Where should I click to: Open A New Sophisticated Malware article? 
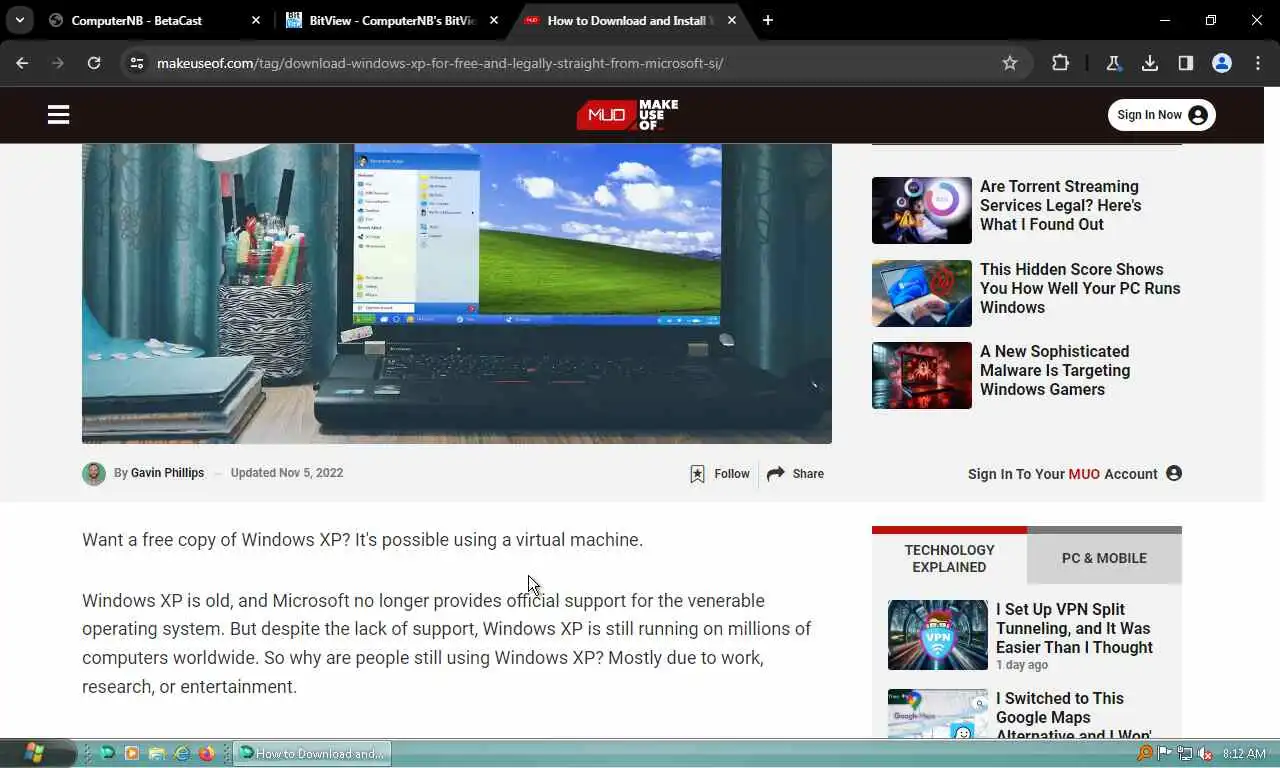pyautogui.click(x=1055, y=370)
